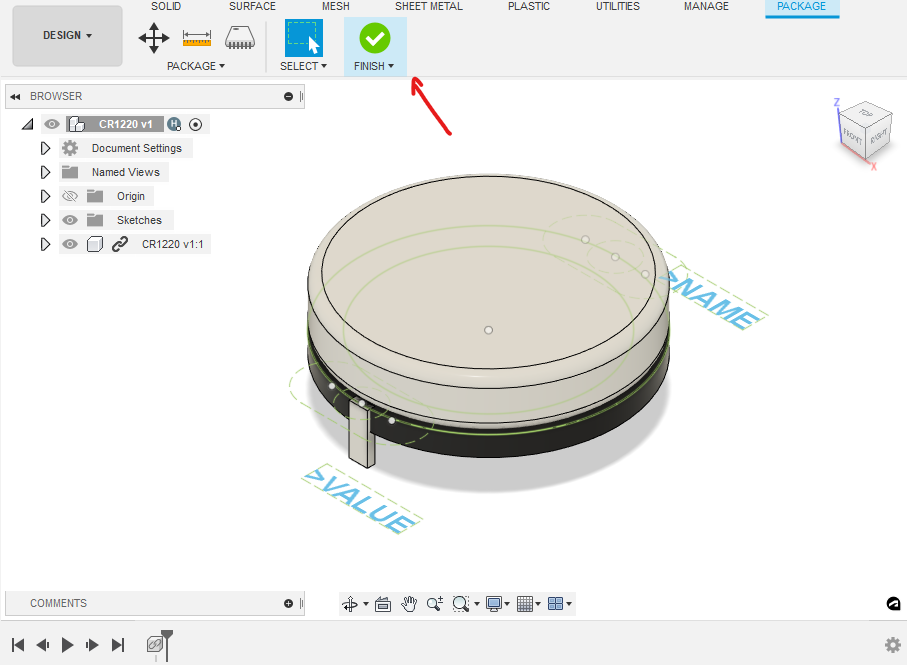This screenshot has height=665, width=907.
Task: Open the PACKAGE panel dropdown
Action: tap(196, 66)
